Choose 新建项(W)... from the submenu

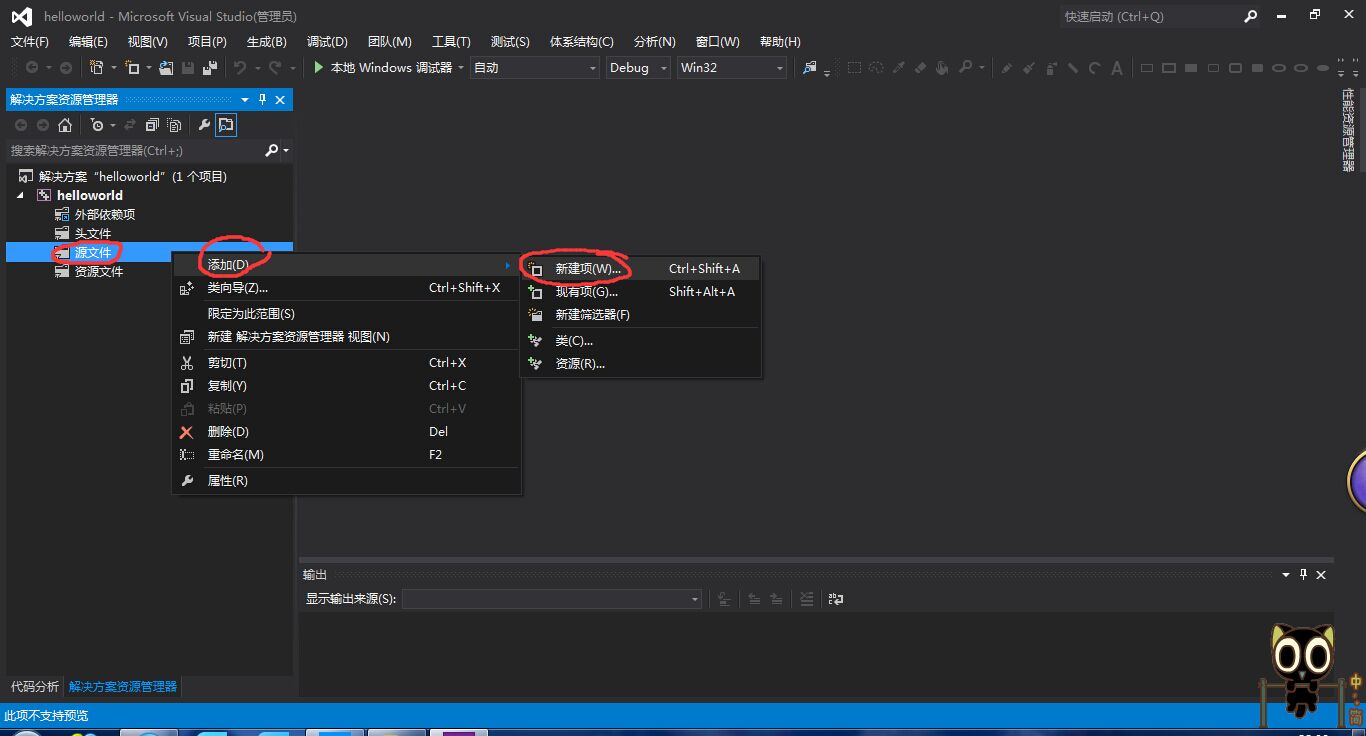coord(640,269)
